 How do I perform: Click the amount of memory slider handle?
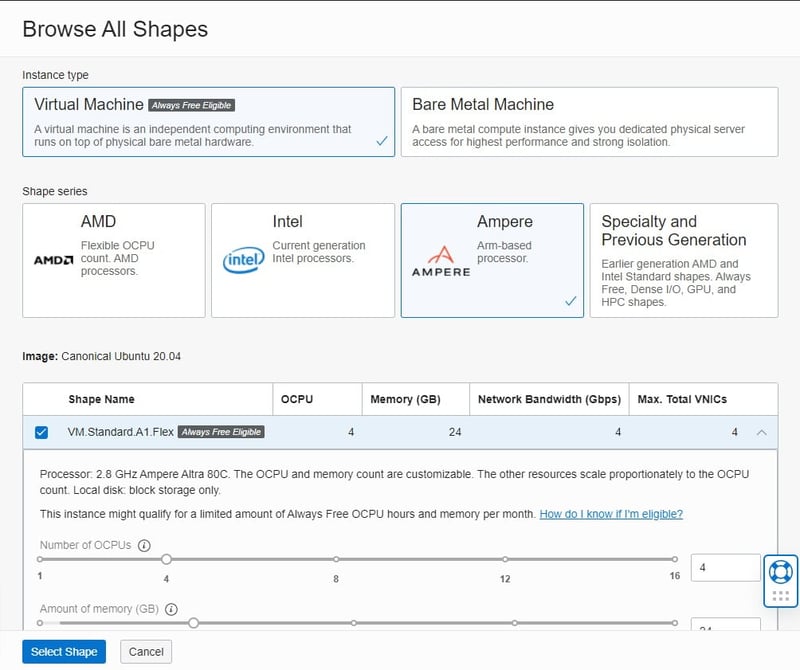pyautogui.click(x=193, y=623)
